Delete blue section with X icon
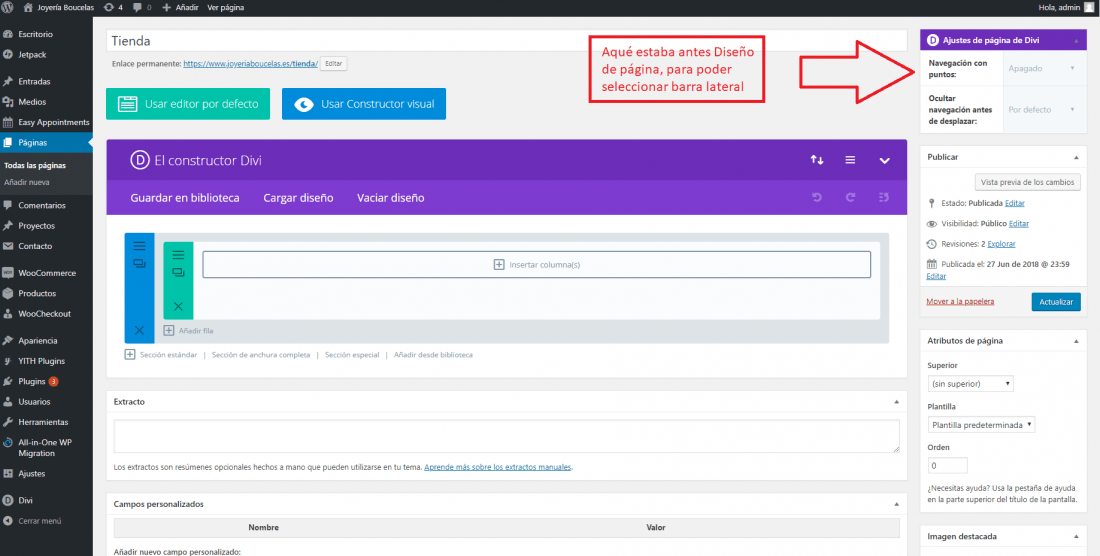 [x=139, y=330]
